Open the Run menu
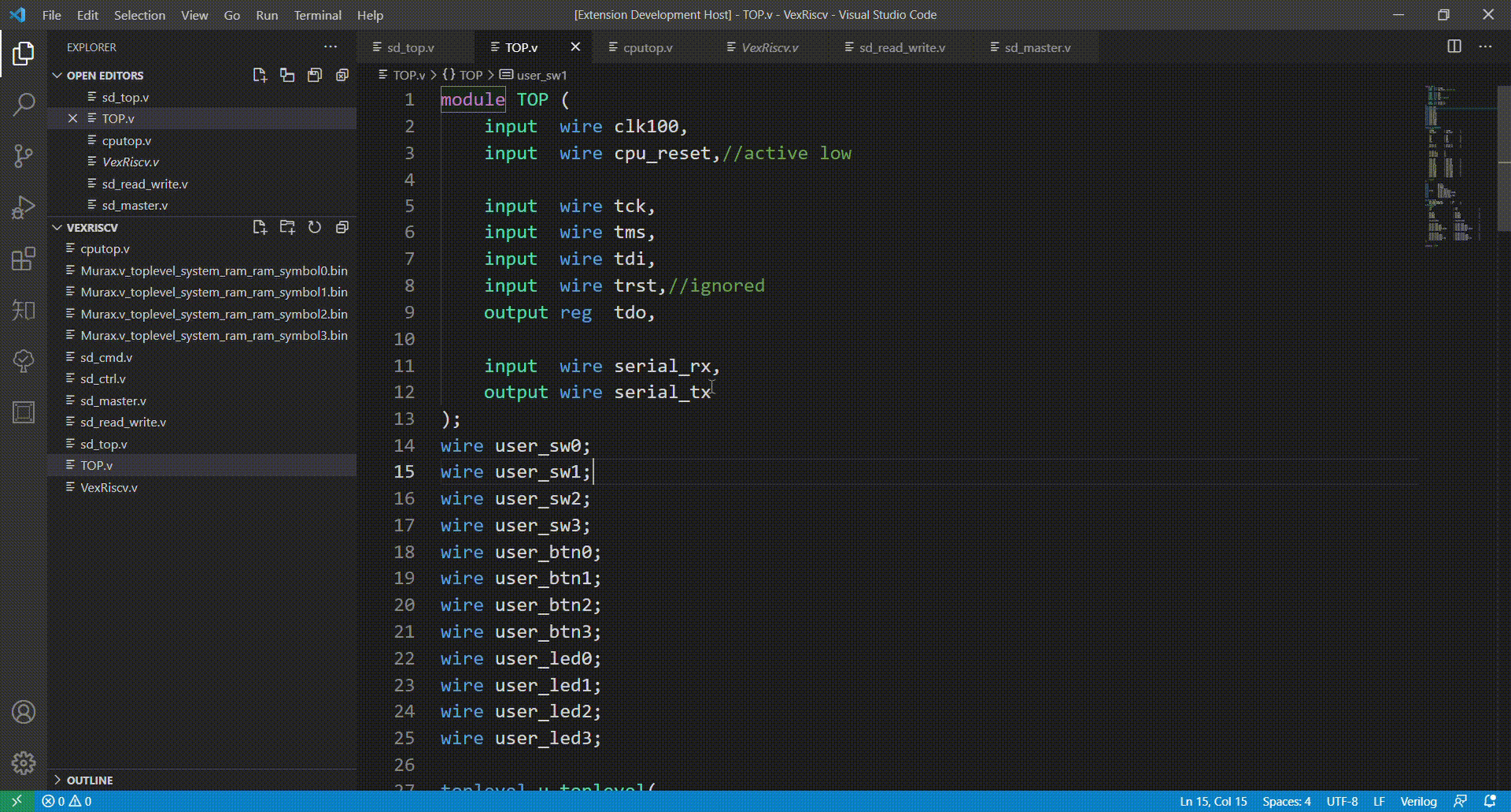This screenshot has height=812, width=1511. click(x=267, y=15)
